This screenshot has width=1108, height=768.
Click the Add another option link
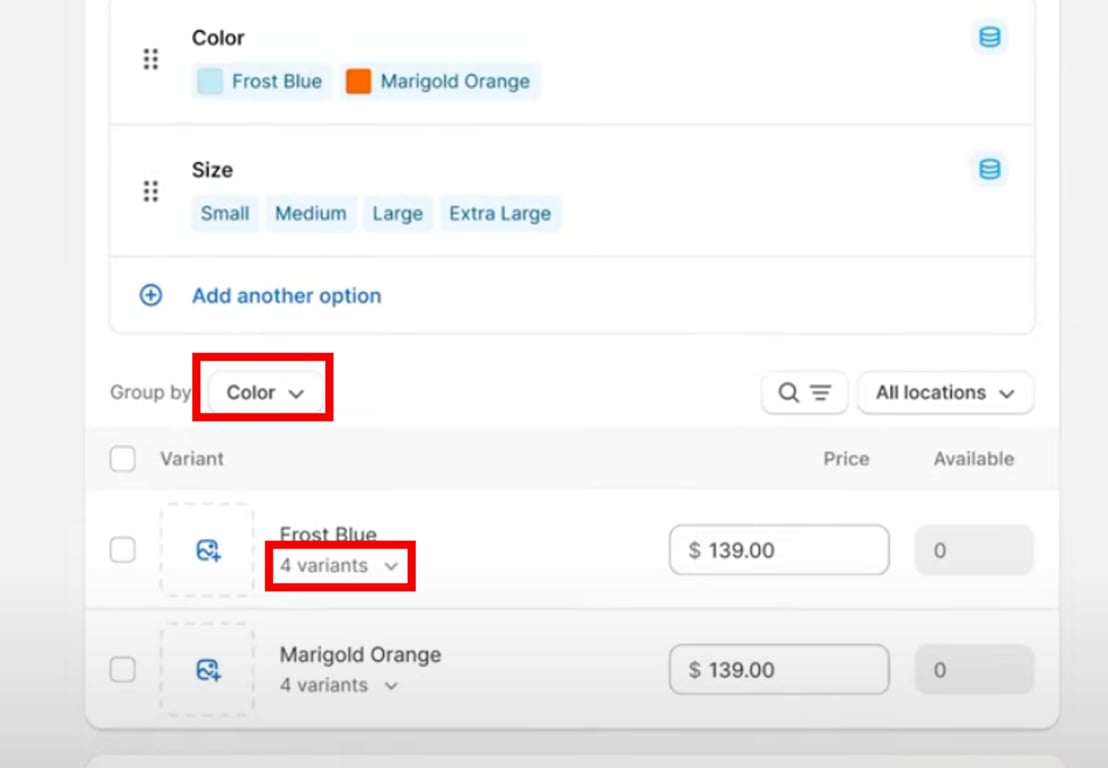point(286,296)
